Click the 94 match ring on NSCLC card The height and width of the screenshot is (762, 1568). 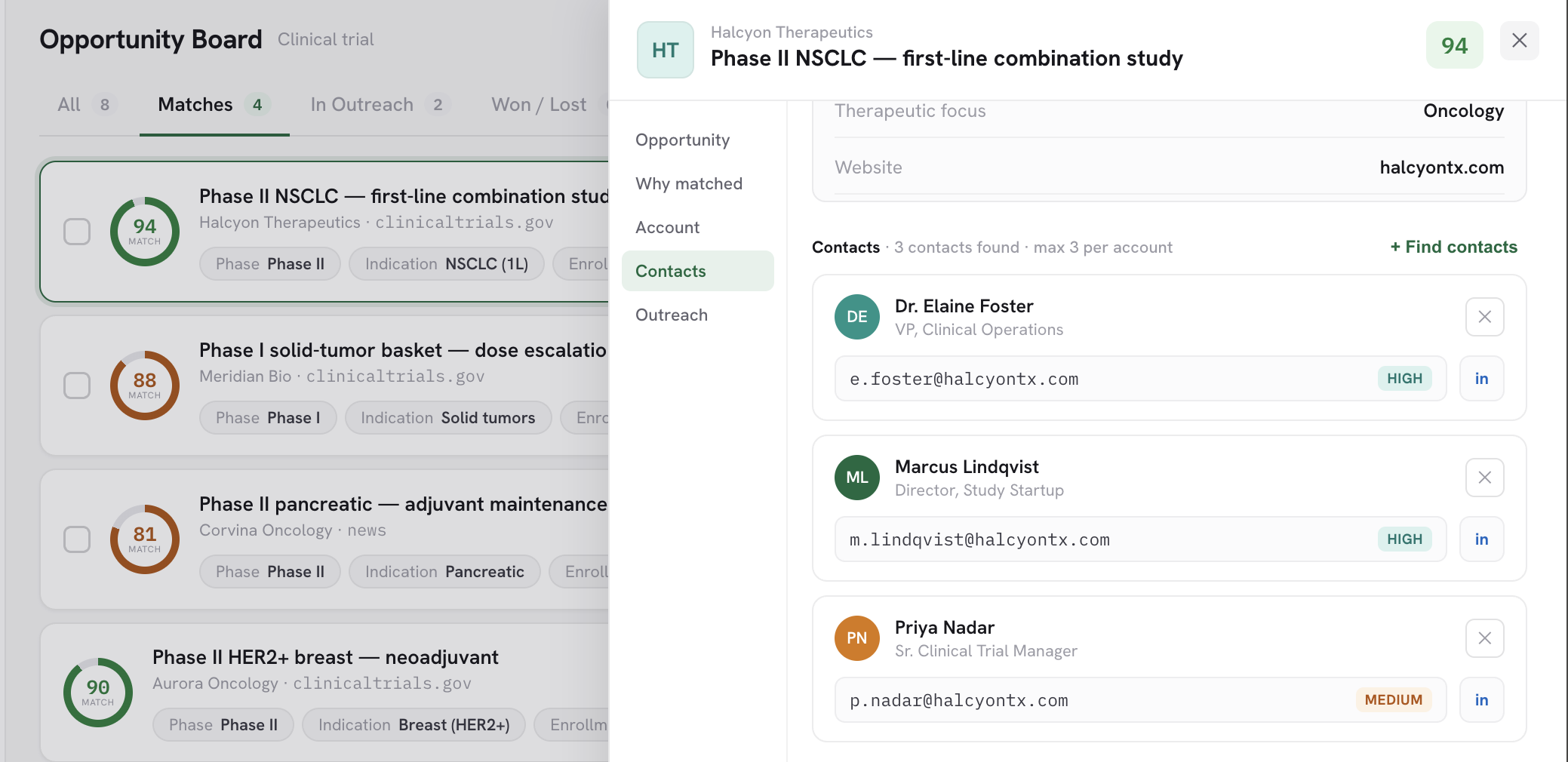pos(145,232)
